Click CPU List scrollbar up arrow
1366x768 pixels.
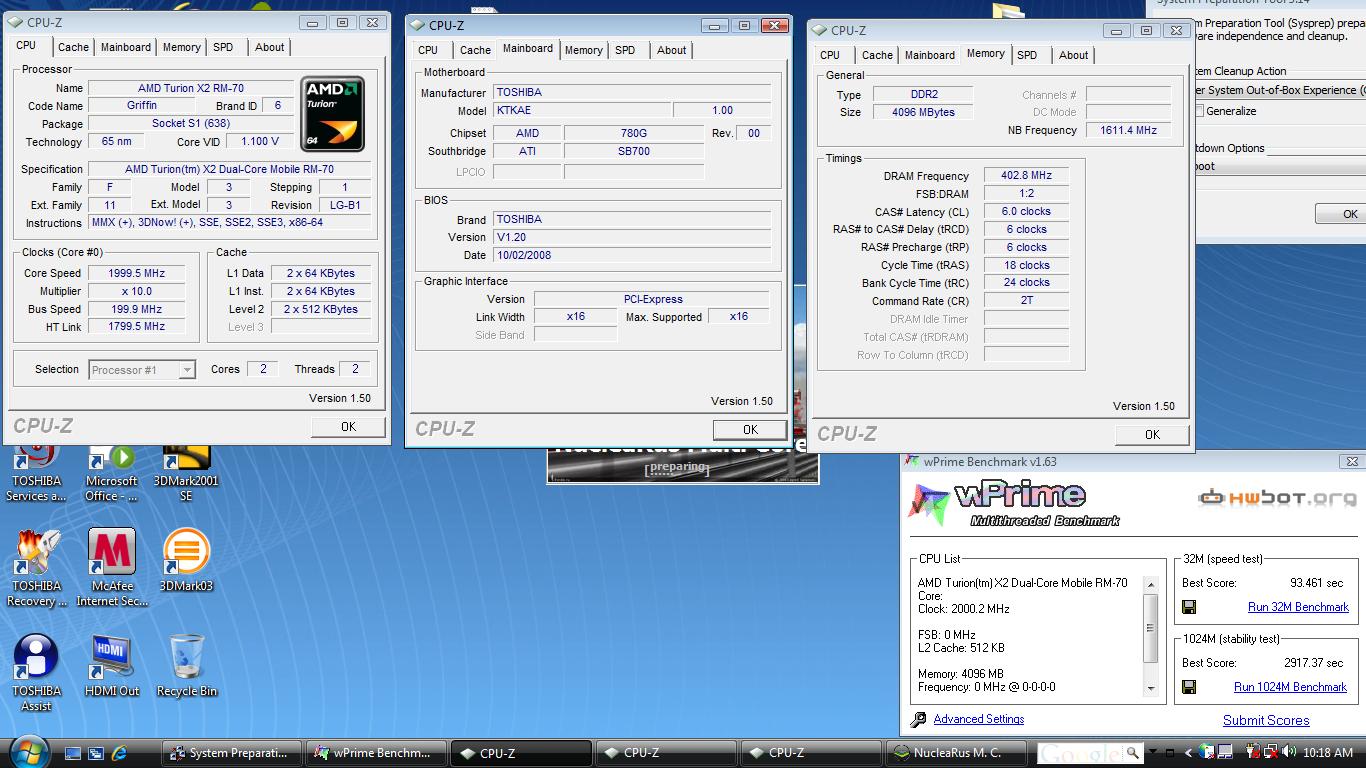[x=1151, y=585]
